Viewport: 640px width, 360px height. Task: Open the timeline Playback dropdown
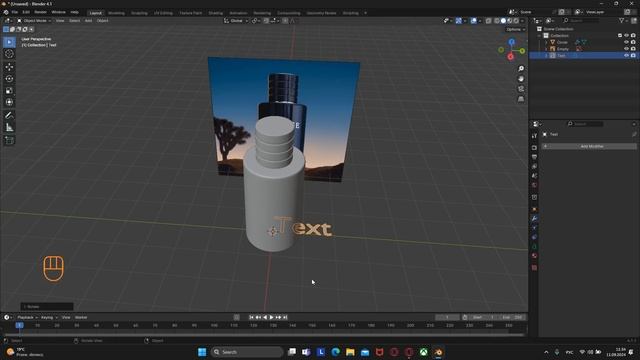coord(27,317)
